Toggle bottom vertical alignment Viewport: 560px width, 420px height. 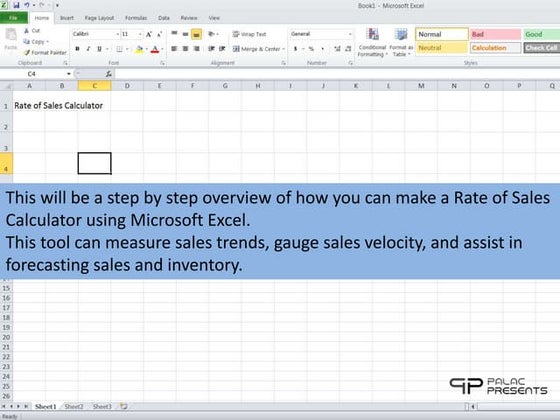click(196, 34)
